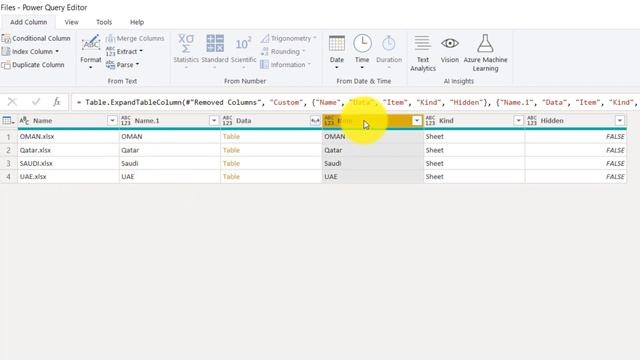This screenshot has width=640, height=360.
Task: Open the Time column menu
Action: (362, 52)
